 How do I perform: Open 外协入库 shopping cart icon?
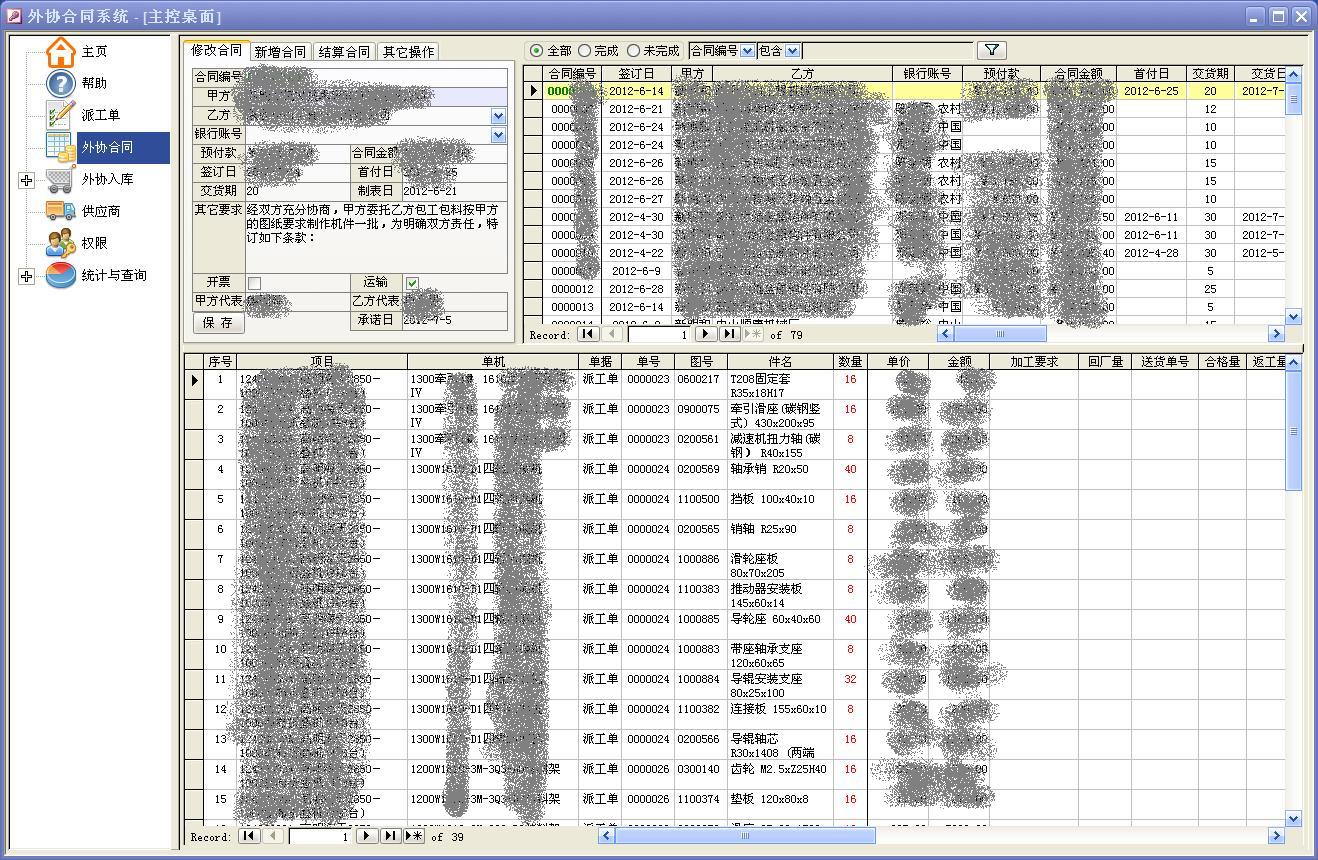(61, 180)
